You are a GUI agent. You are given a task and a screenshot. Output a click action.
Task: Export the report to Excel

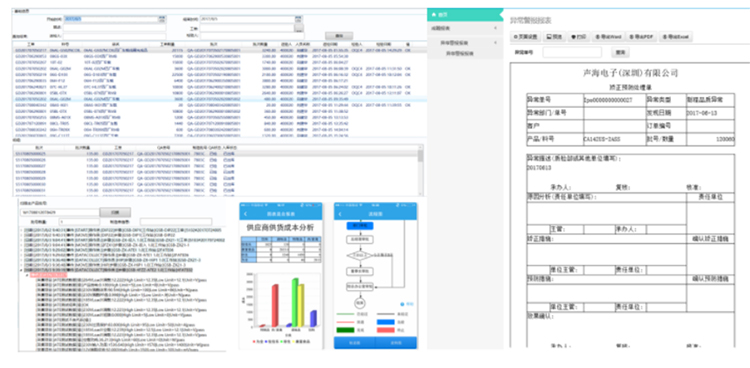coord(676,36)
